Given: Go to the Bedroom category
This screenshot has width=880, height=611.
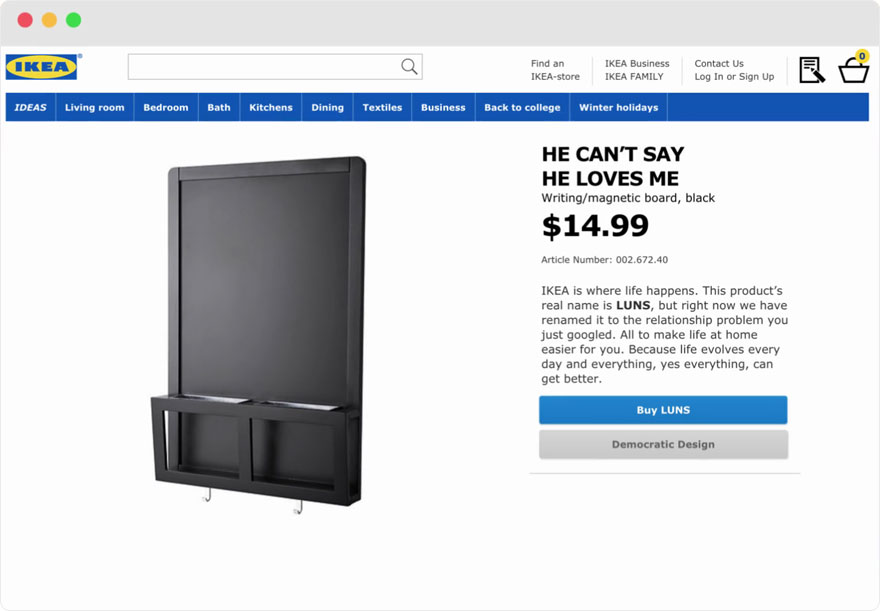Looking at the screenshot, I should tap(166, 108).
